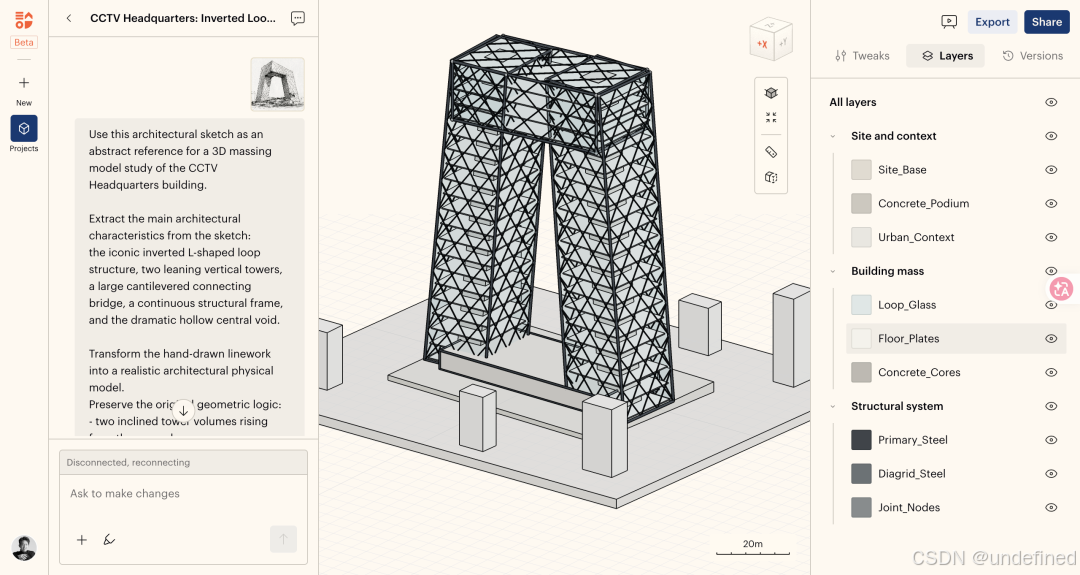Select the Loop_Glass layer name
The image size is (1080, 575).
click(906, 305)
